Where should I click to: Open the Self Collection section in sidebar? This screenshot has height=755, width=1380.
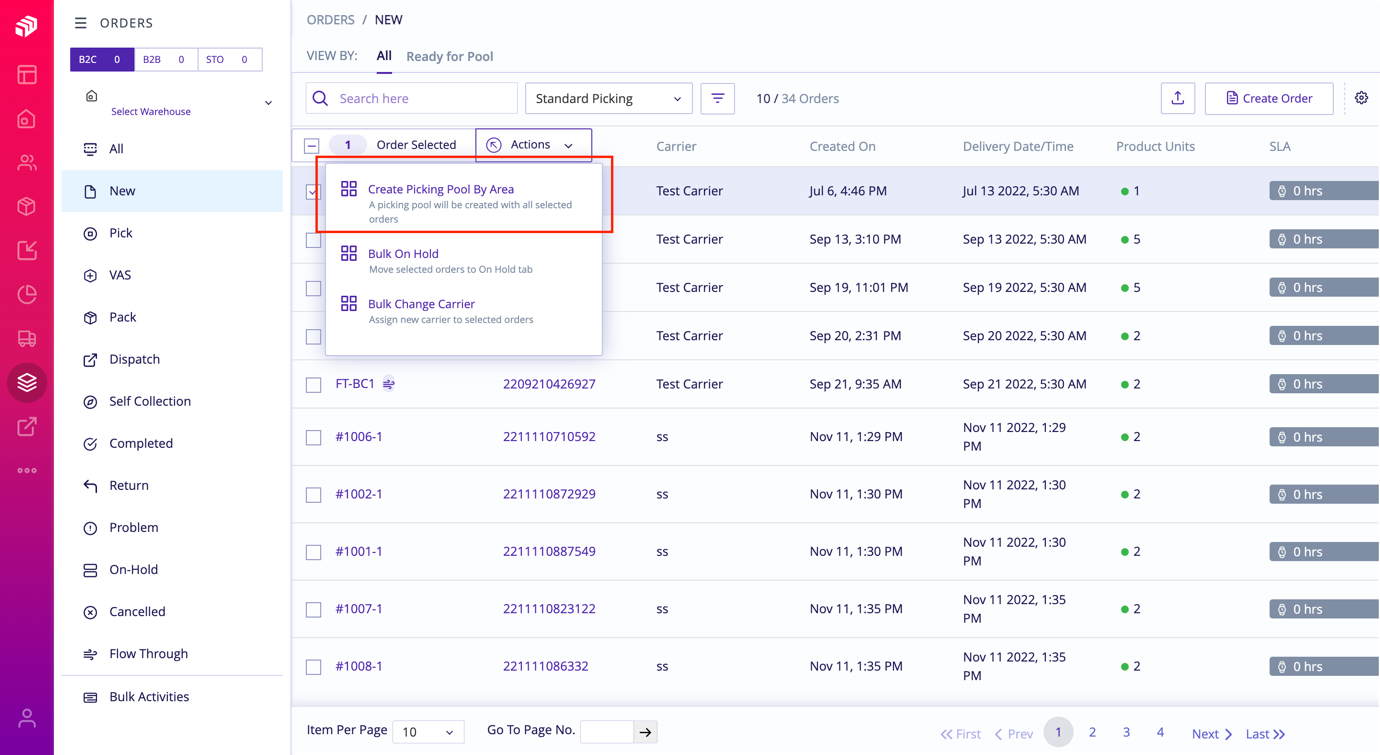(172, 401)
